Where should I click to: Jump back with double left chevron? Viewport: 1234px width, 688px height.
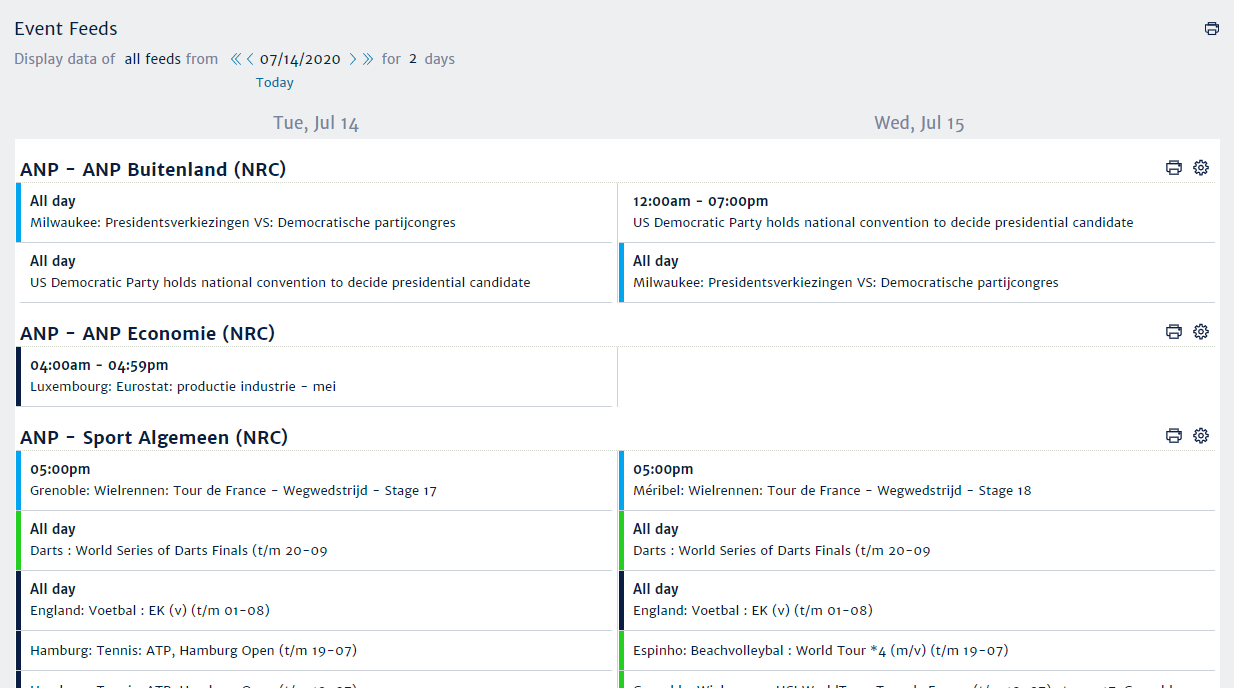(x=235, y=59)
